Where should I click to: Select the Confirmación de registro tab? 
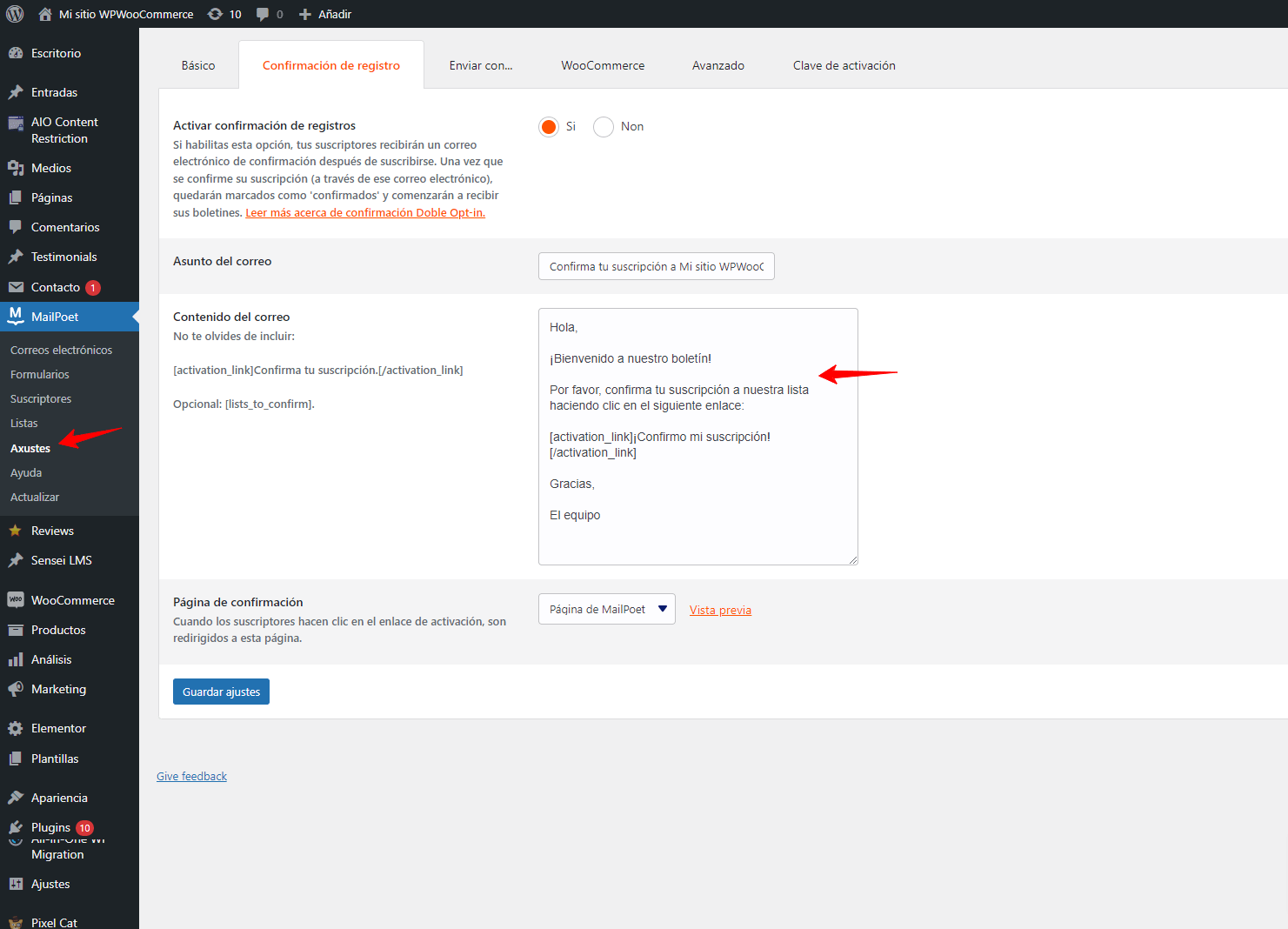tap(331, 65)
